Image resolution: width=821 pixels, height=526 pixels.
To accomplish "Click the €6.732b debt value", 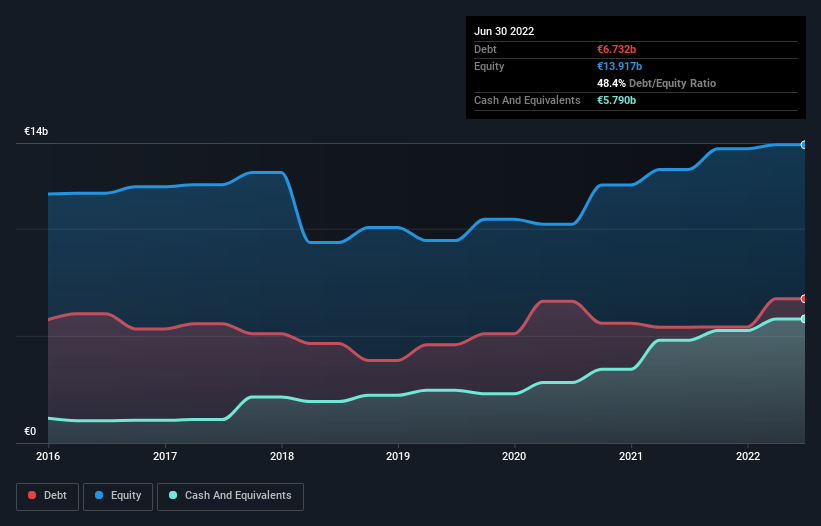I will coord(616,49).
